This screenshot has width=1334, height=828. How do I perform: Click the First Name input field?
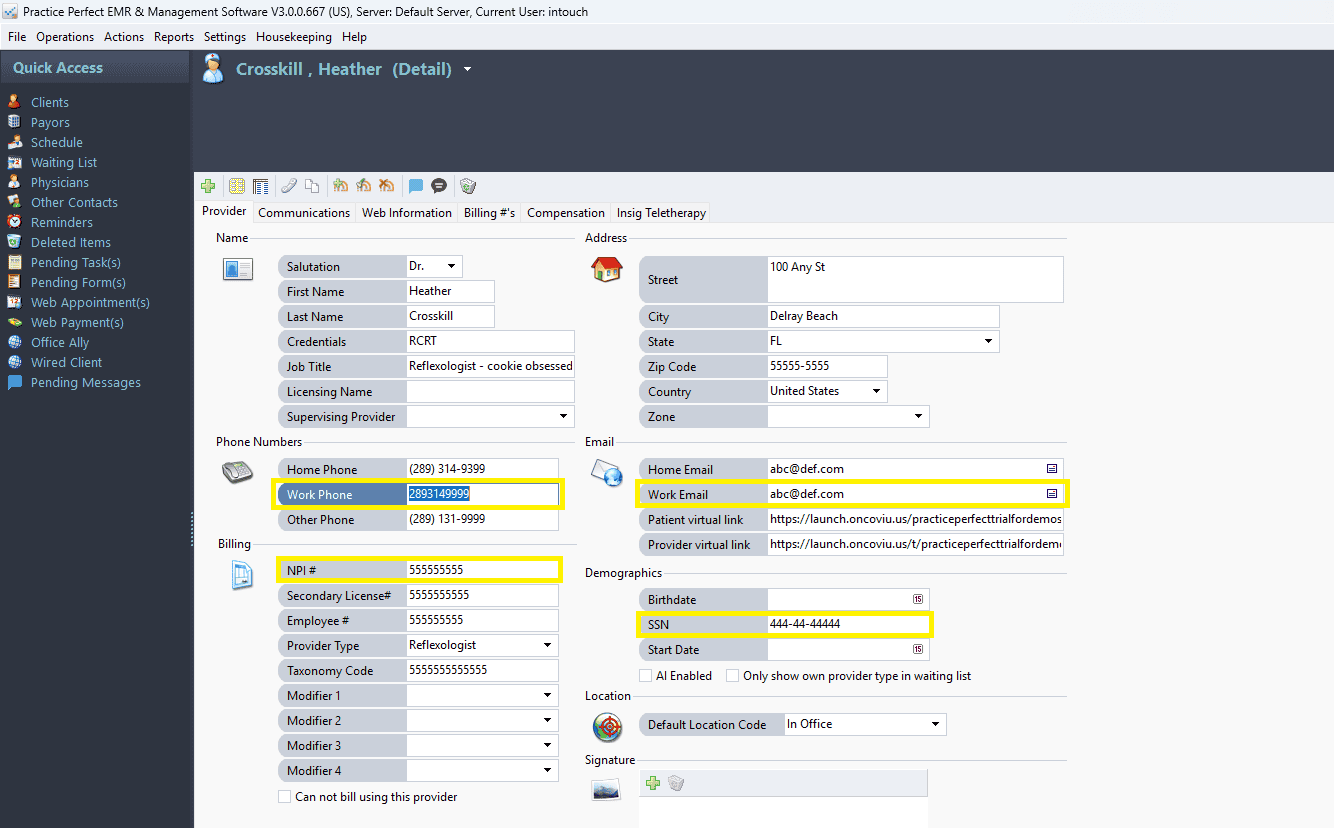point(450,291)
